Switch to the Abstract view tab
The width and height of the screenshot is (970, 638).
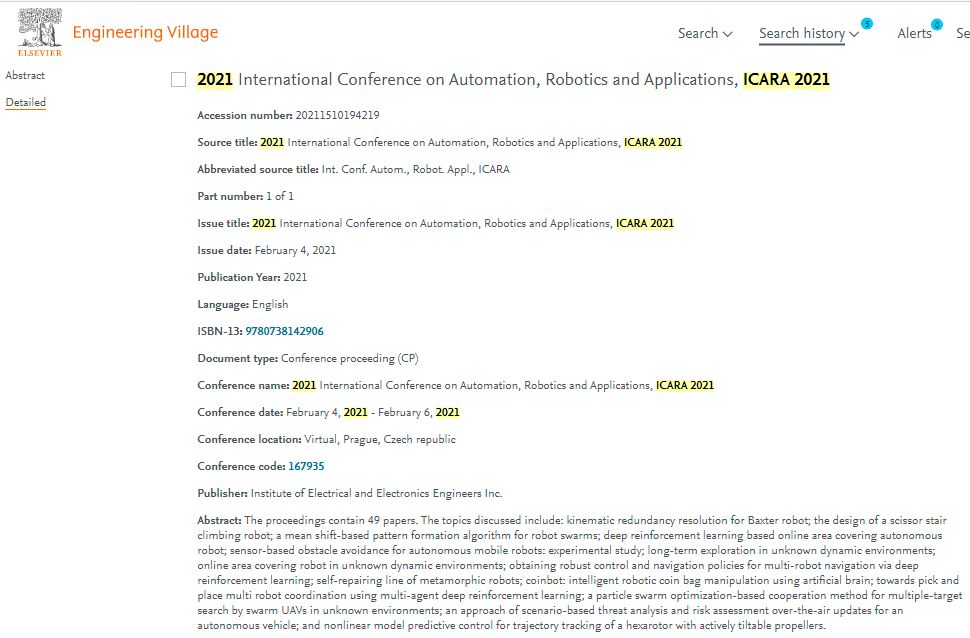point(25,75)
